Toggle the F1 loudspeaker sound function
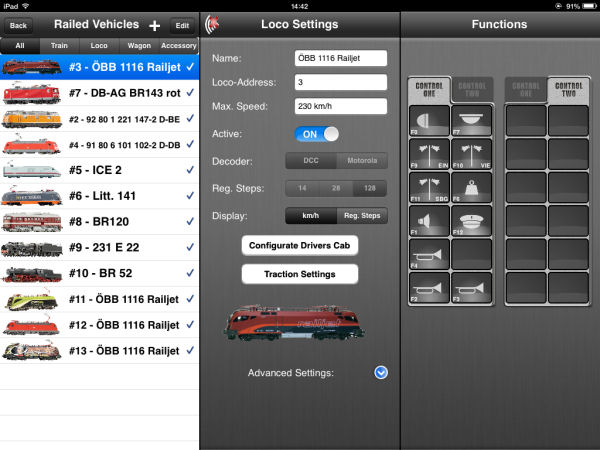Screen dimensions: 600x450 pos(429,221)
